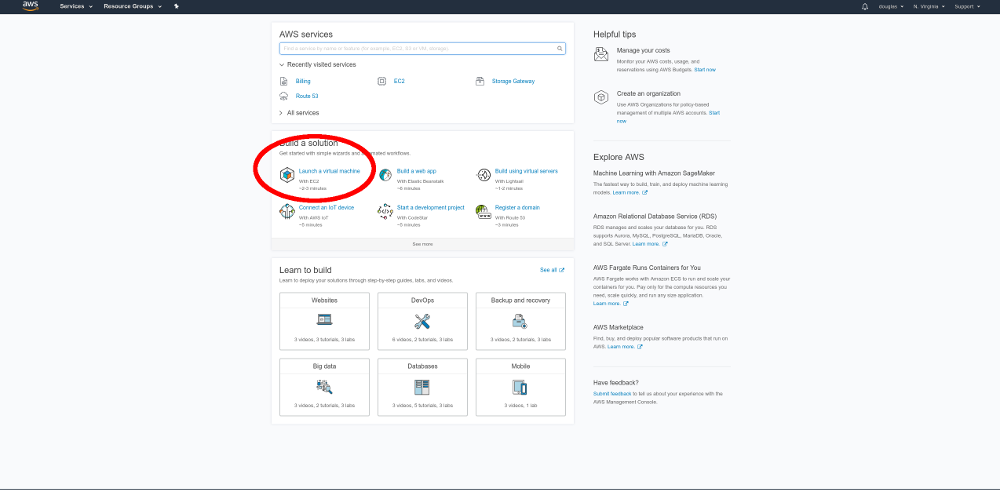Click Build using virtual servers icon

click(483, 175)
